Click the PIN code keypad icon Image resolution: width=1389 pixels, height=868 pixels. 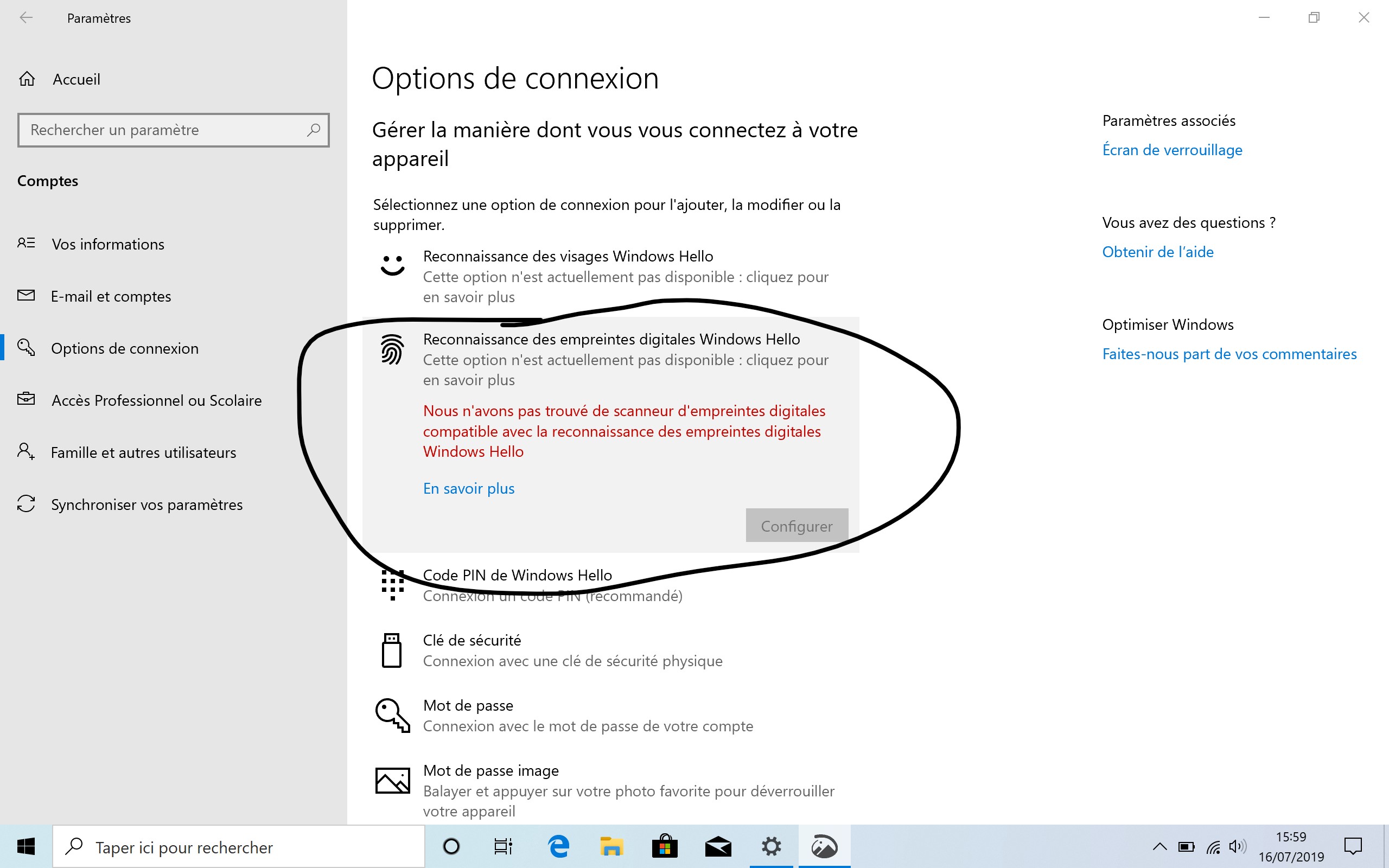click(x=393, y=585)
